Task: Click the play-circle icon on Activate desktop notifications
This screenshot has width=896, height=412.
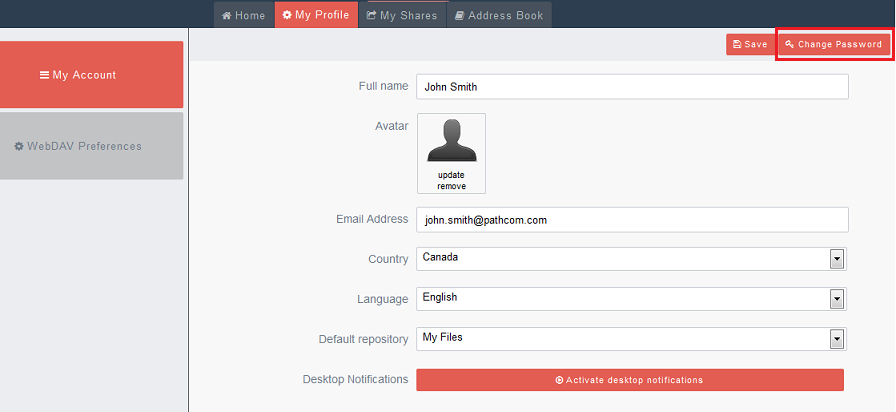Action: point(559,380)
